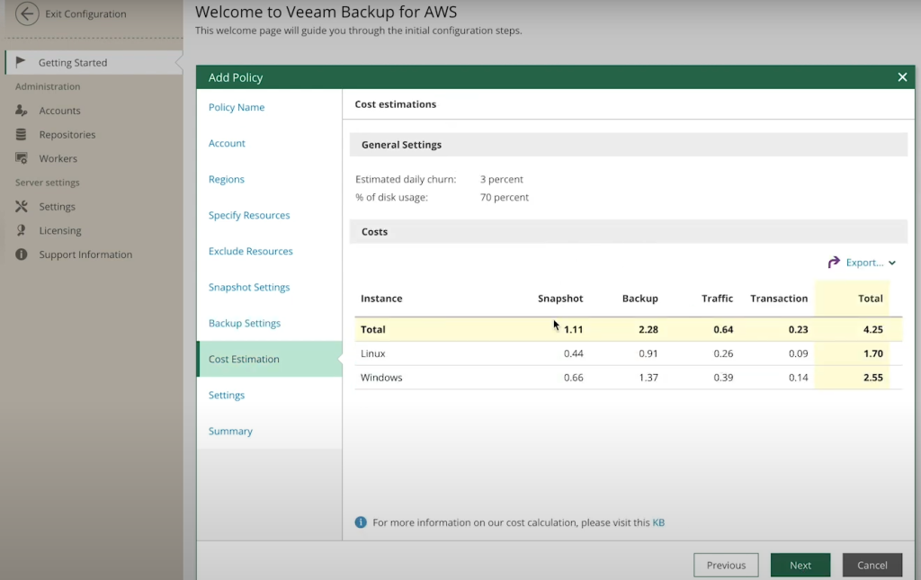The height and width of the screenshot is (580, 921).
Task: Open the Licensing page
Action: (60, 231)
